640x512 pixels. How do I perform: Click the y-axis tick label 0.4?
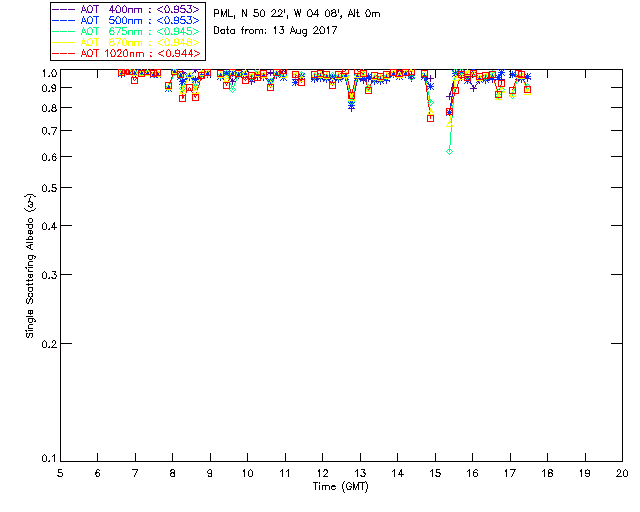(x=49, y=226)
